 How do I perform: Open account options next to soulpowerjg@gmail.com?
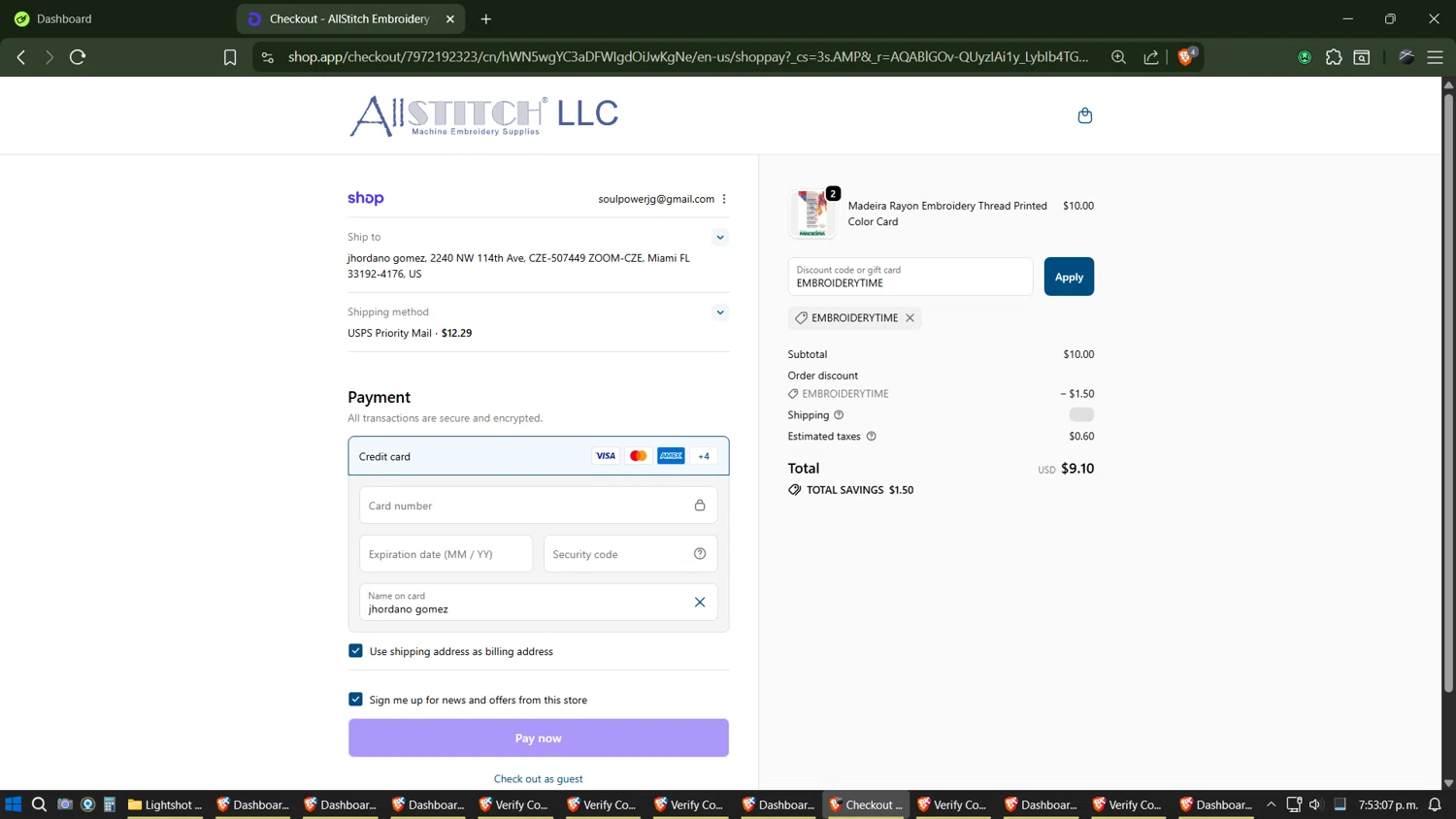coord(724,199)
